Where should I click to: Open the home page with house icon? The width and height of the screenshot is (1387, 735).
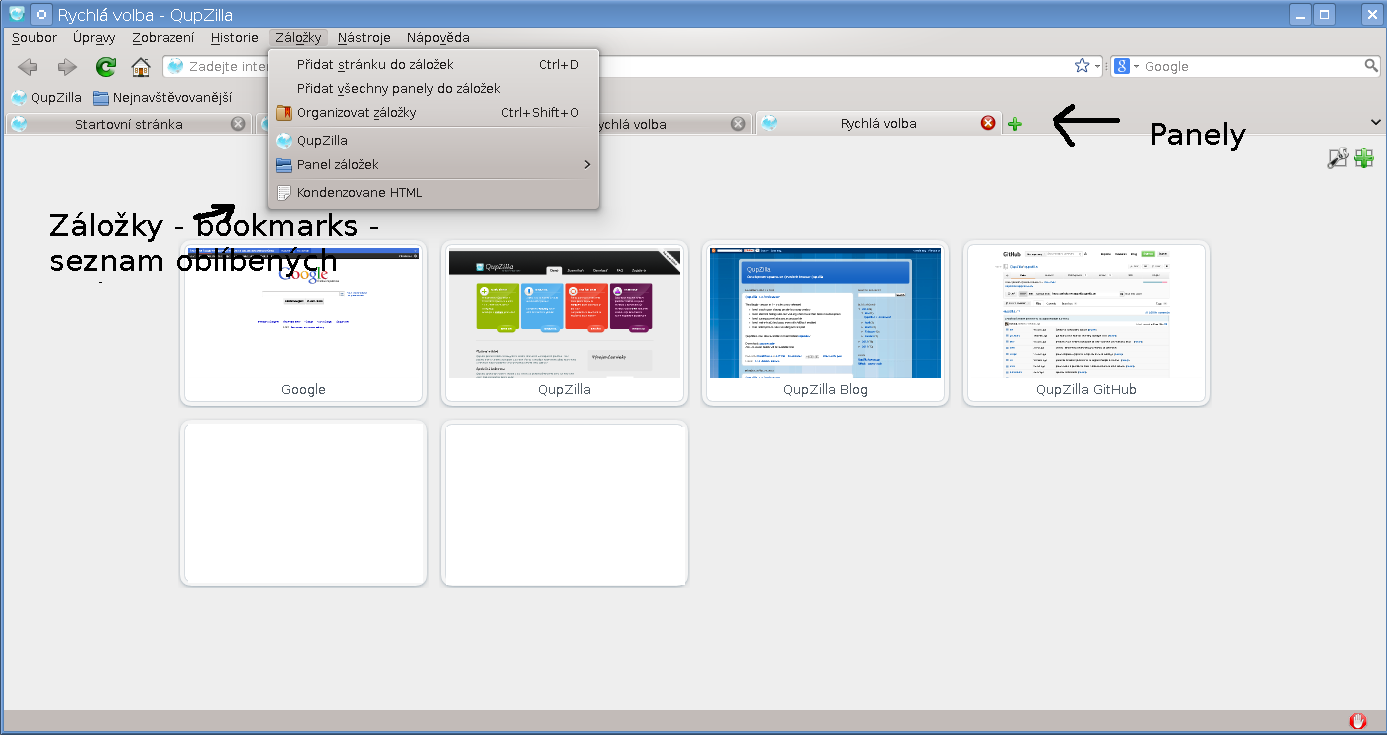pos(141,67)
